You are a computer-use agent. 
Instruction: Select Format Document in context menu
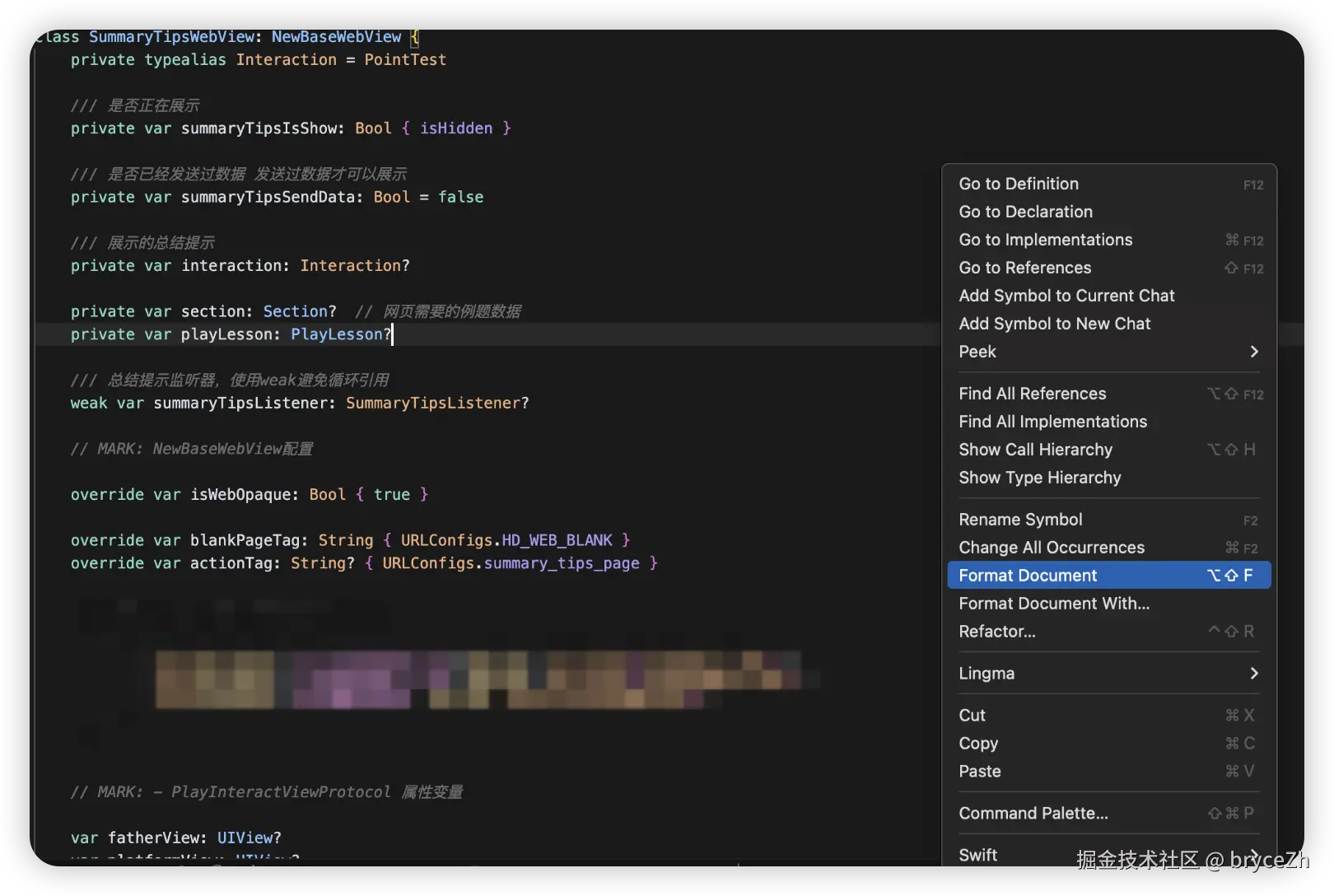point(1028,576)
